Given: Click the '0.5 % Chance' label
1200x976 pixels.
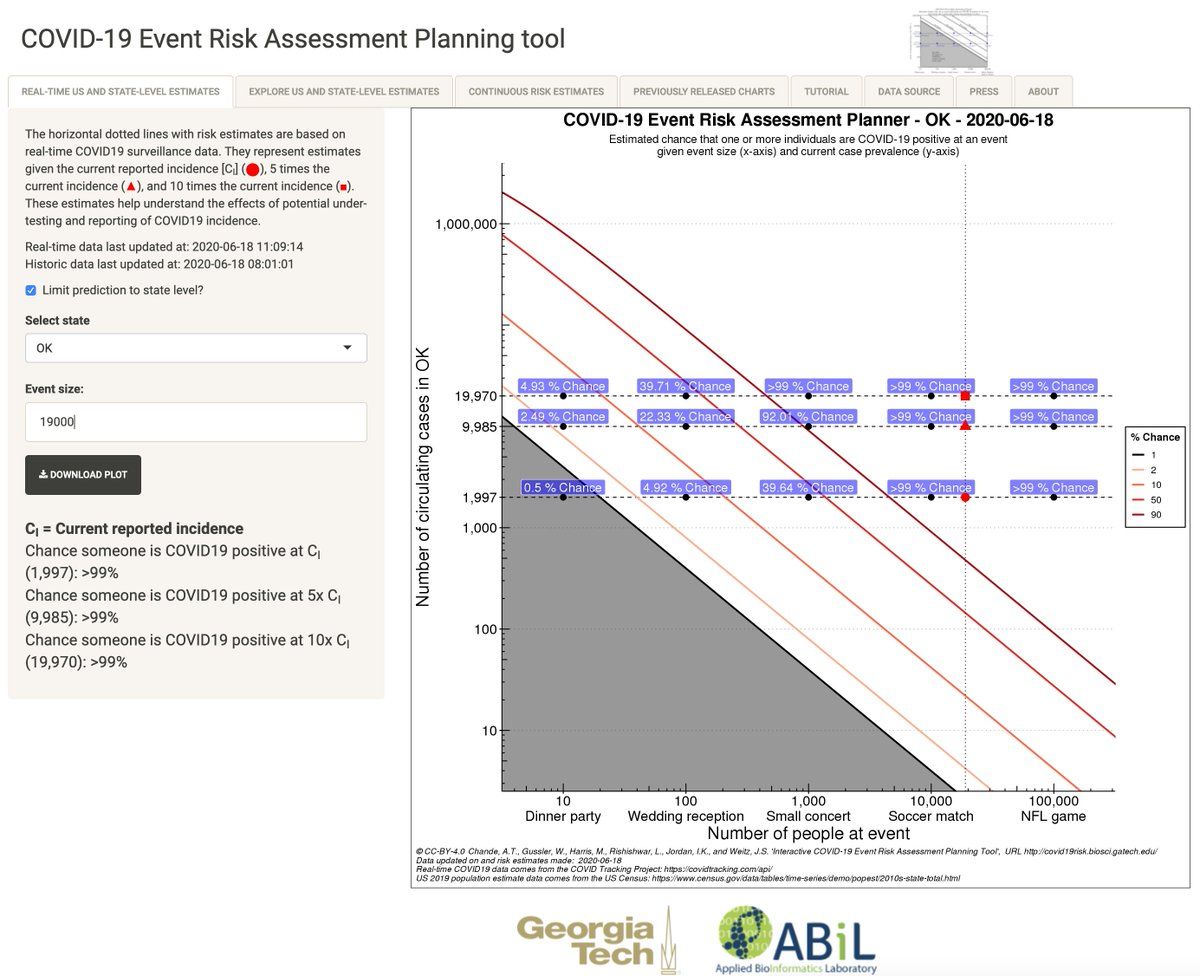Looking at the screenshot, I should pyautogui.click(x=563, y=488).
